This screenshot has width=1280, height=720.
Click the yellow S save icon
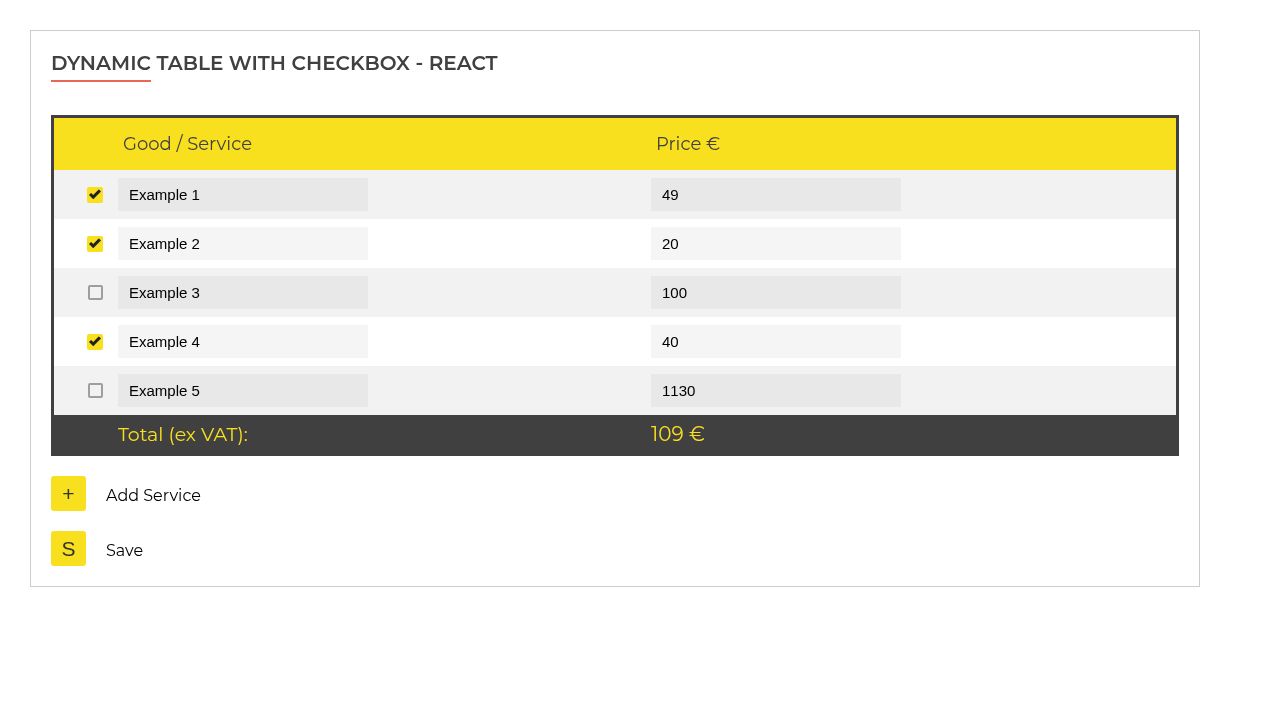click(x=68, y=548)
